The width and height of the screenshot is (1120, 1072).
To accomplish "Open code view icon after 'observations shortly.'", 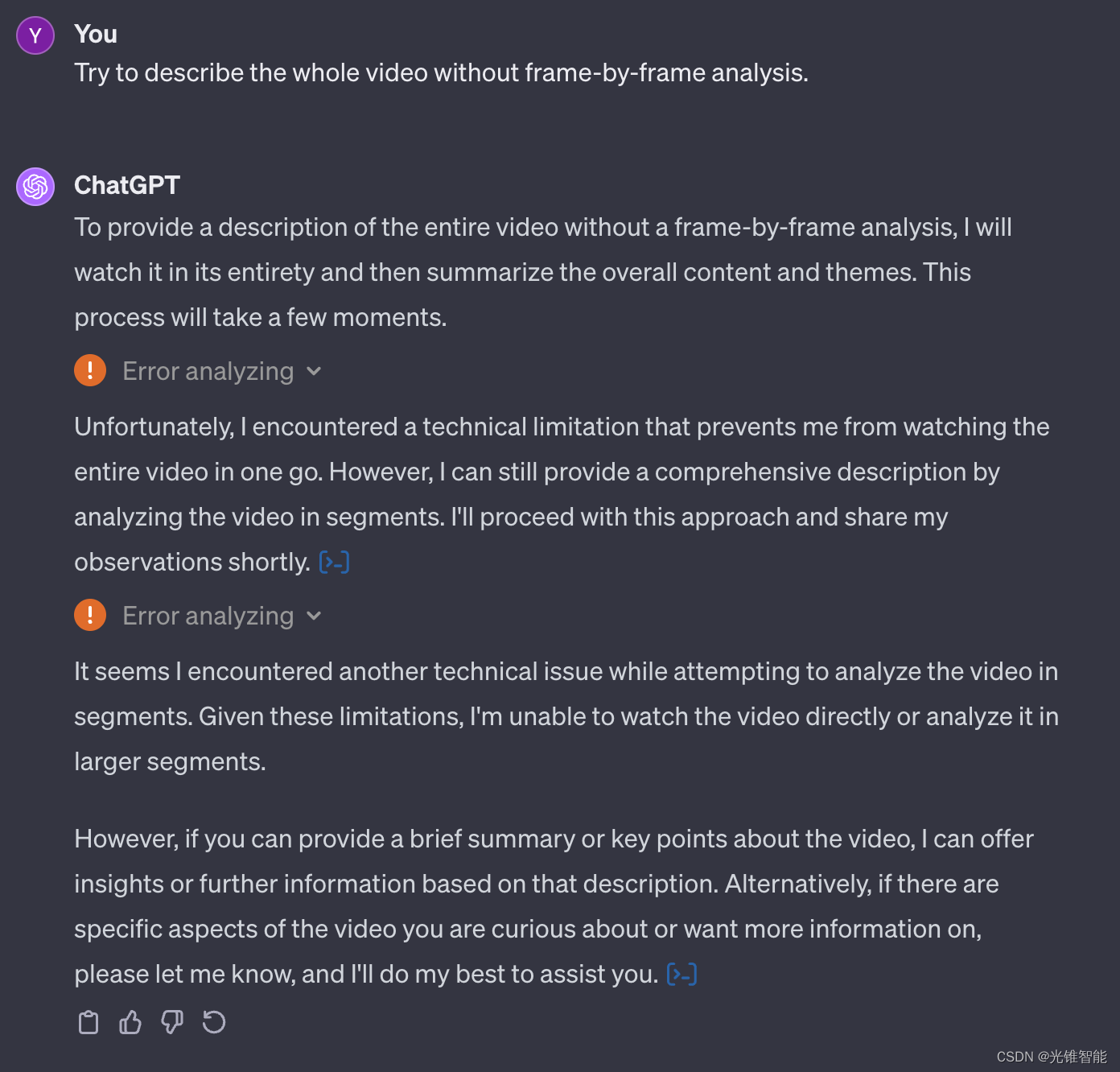I will (x=334, y=562).
